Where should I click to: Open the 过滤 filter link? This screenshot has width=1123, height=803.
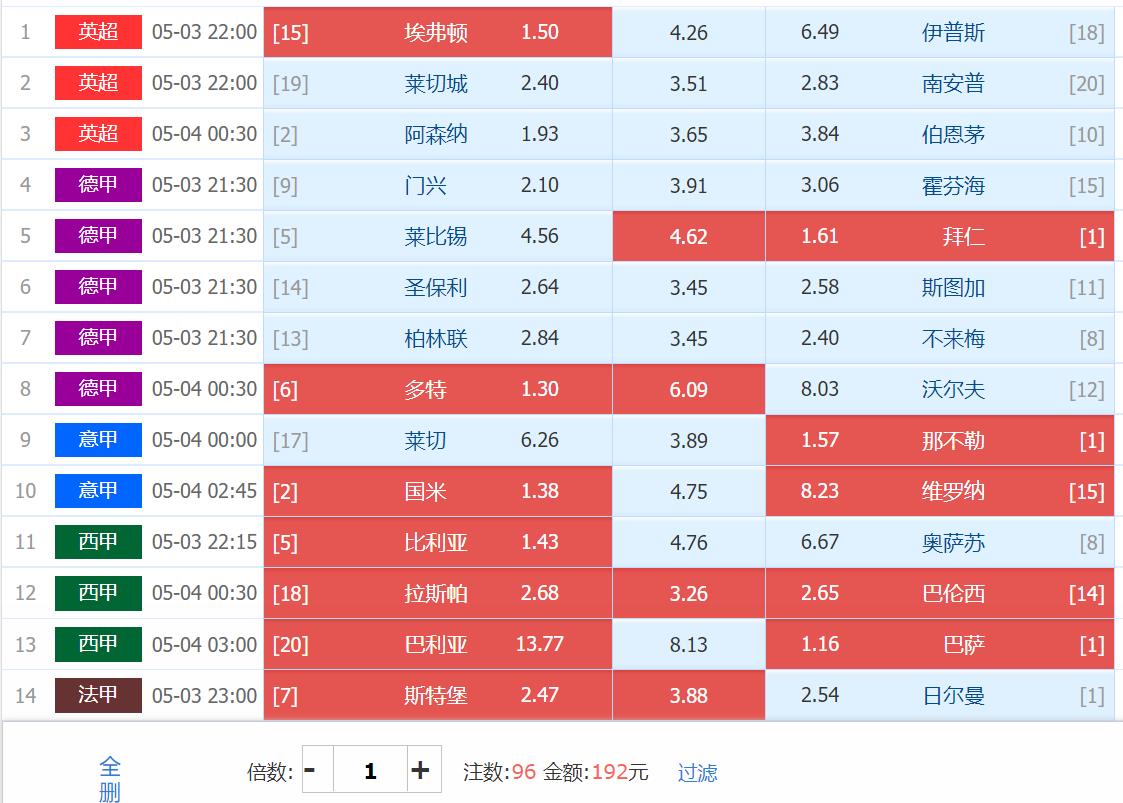point(697,773)
